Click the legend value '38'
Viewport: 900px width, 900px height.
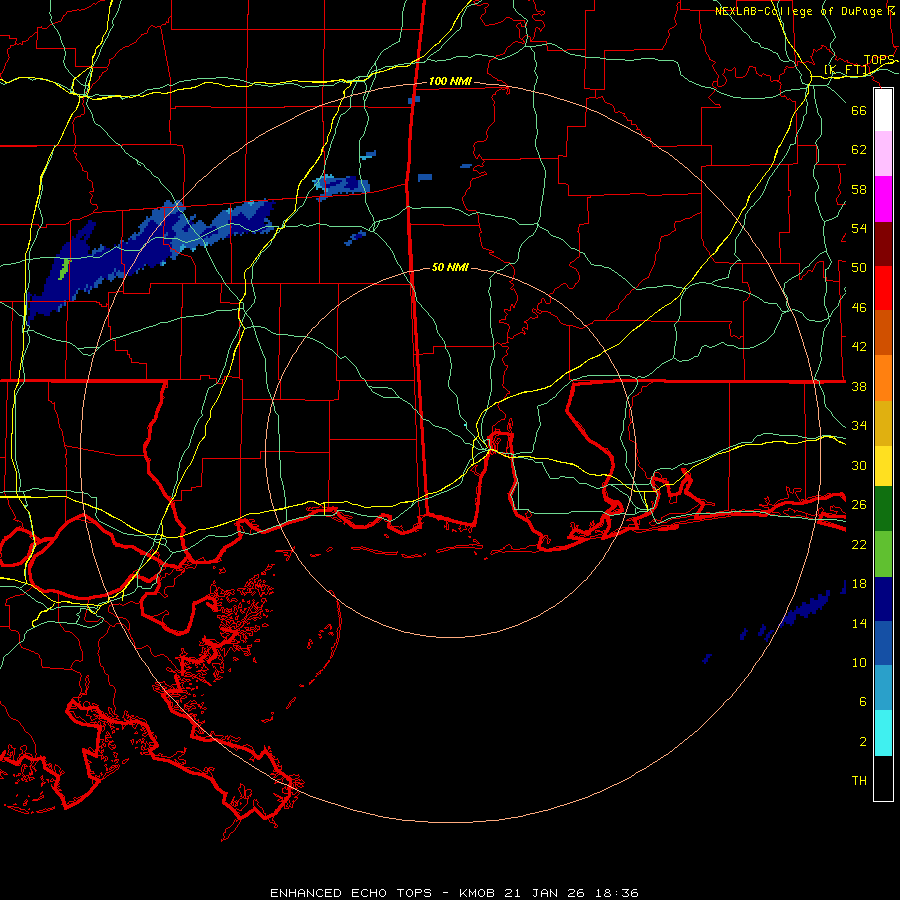coord(859,386)
